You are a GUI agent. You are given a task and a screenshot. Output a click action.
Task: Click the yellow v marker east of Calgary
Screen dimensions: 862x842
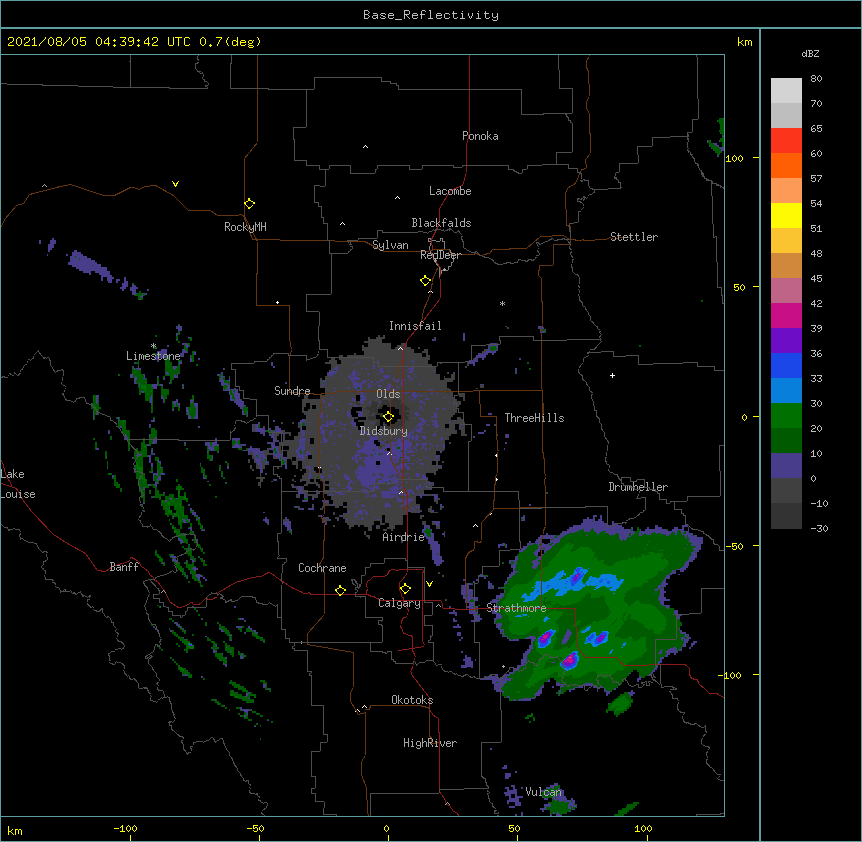(x=429, y=584)
